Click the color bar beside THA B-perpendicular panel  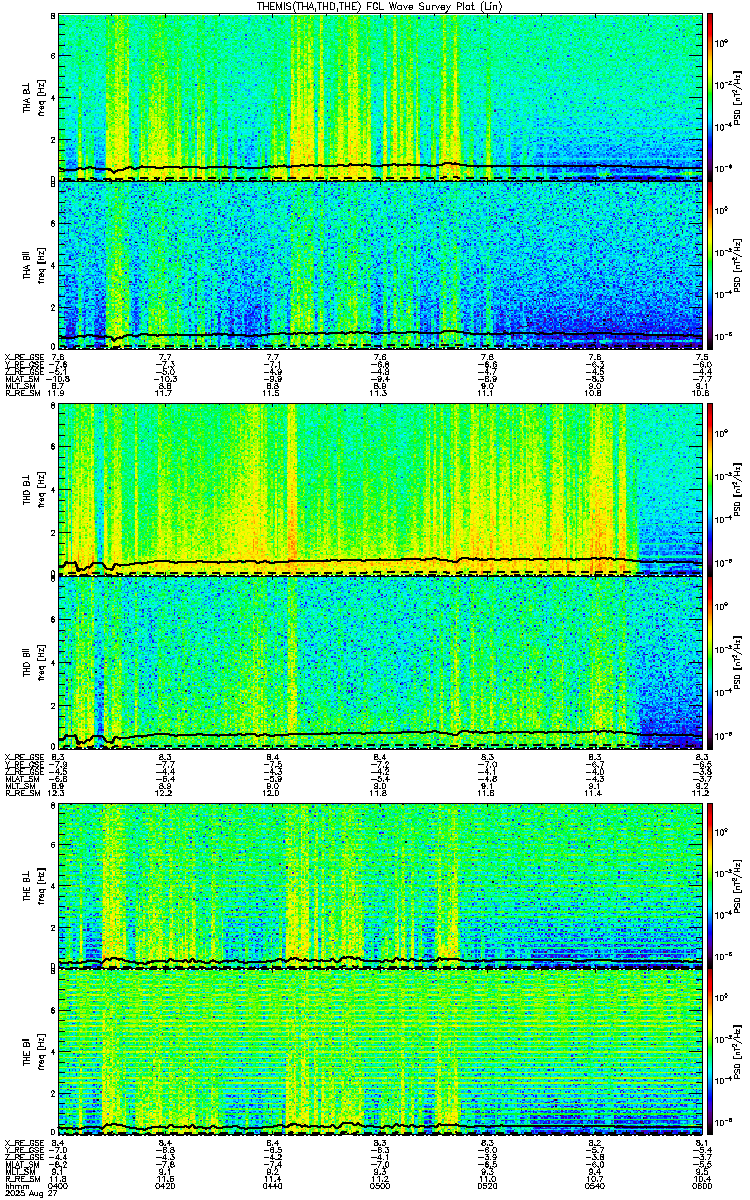coord(710,97)
